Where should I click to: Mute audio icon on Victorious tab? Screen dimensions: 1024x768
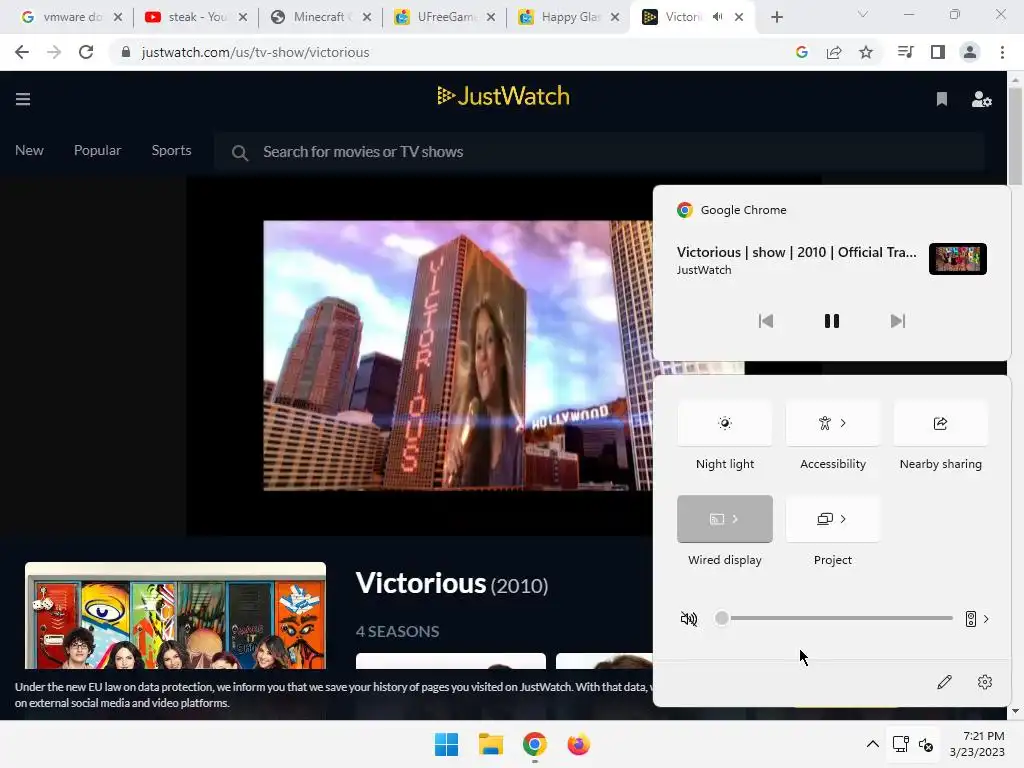pos(718,17)
